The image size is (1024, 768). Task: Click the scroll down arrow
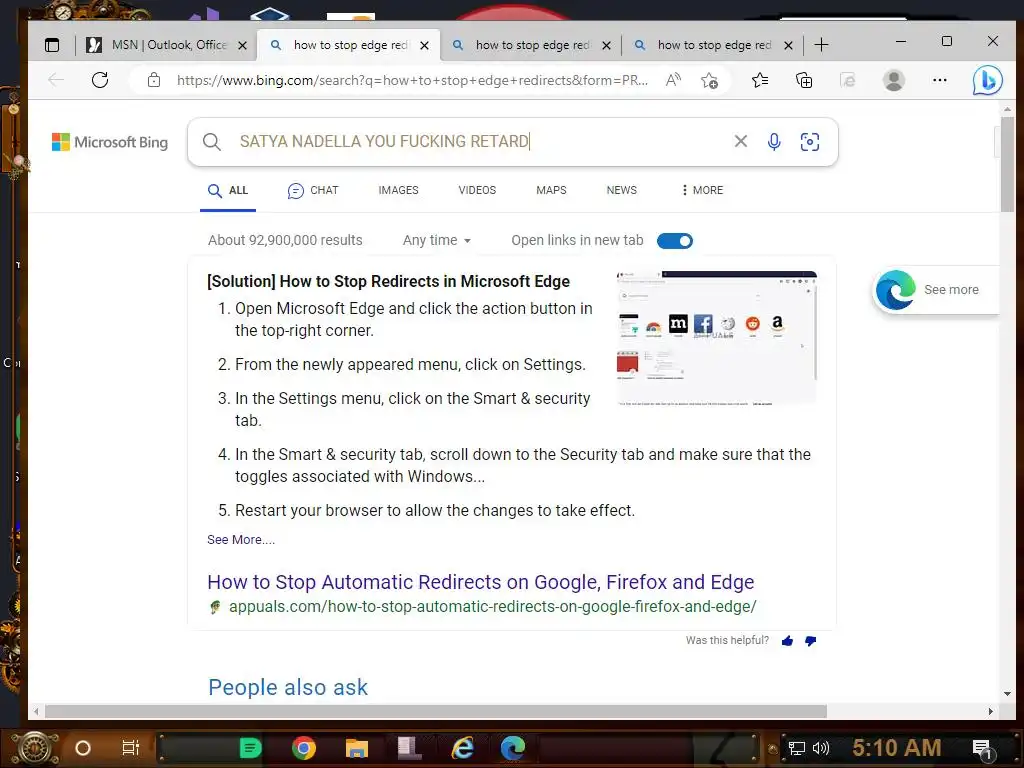coord(1007,694)
